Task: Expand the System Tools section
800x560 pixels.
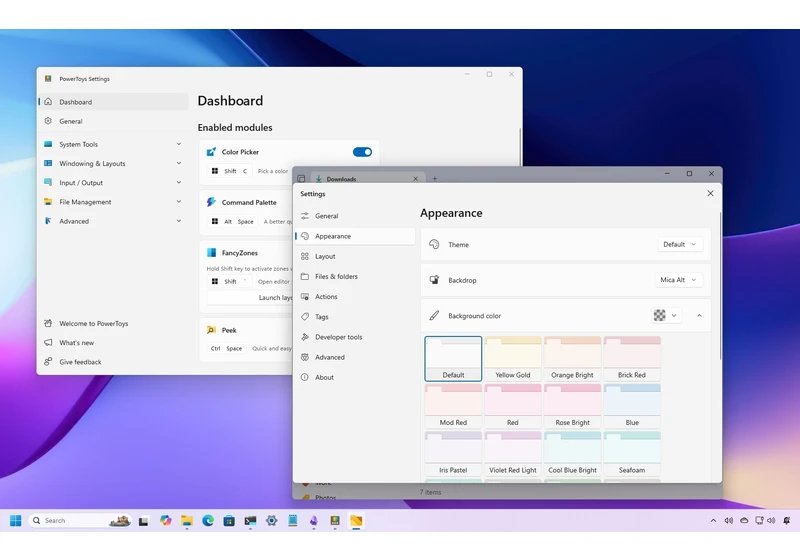Action: pos(179,144)
